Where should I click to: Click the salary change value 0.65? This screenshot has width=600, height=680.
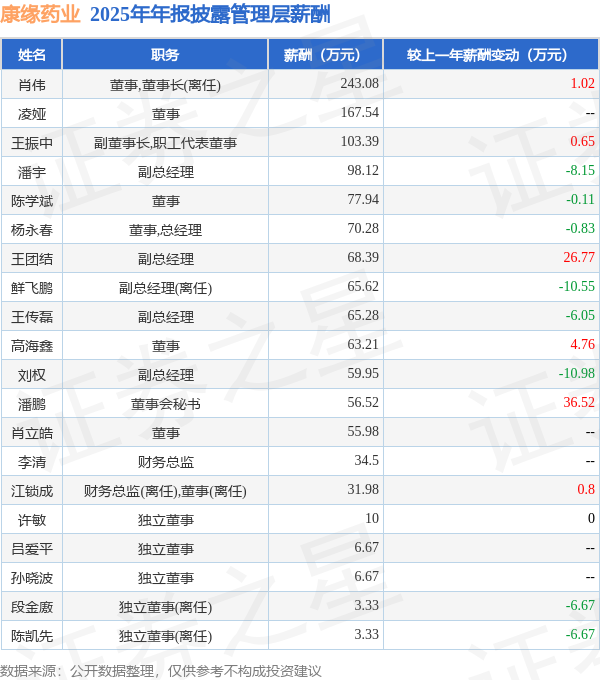[582, 141]
